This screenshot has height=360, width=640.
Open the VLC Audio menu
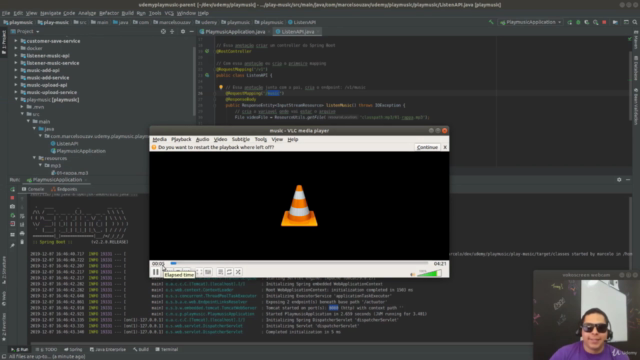point(202,140)
